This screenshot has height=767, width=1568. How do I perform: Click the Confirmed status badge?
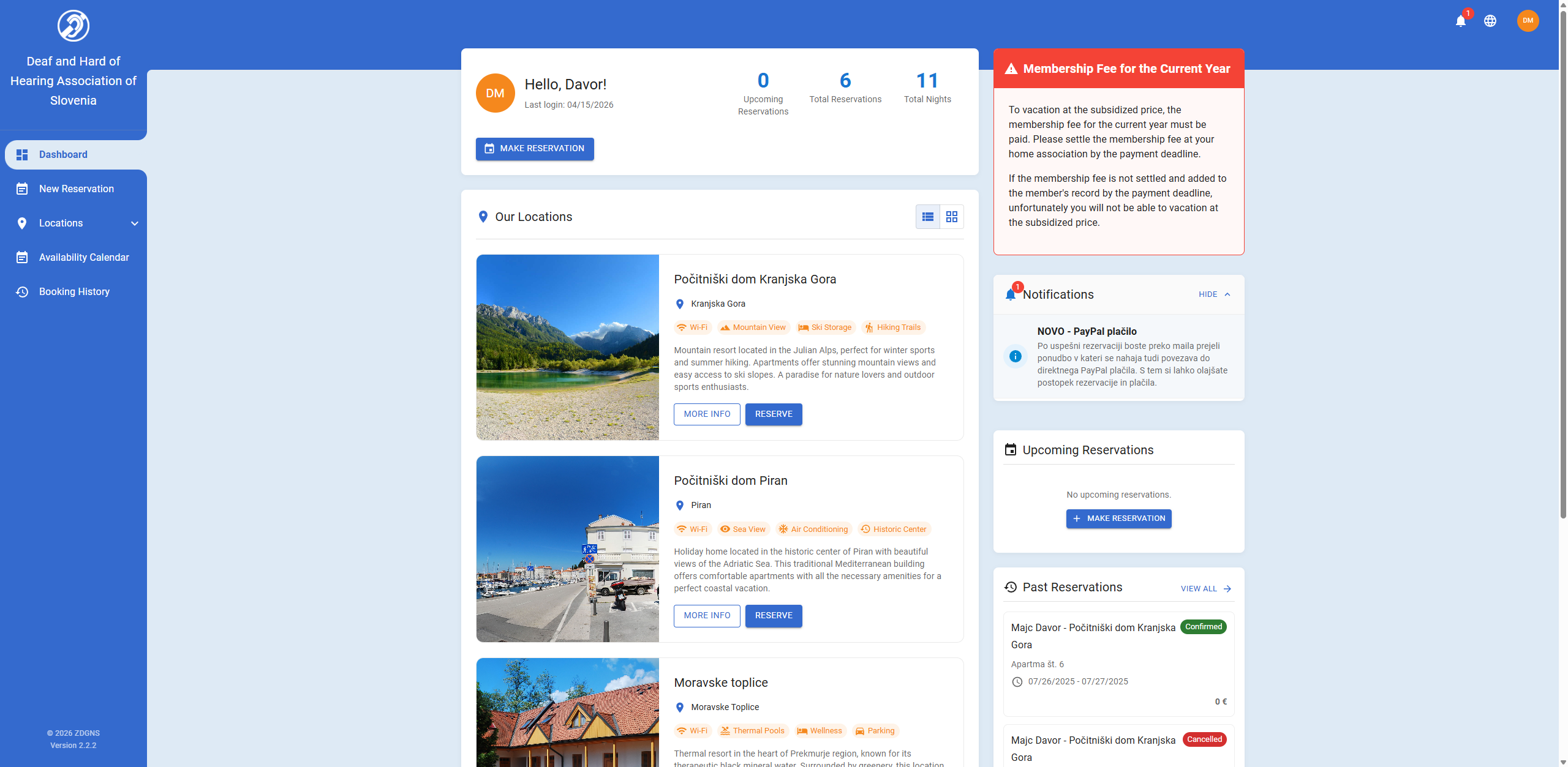click(x=1203, y=627)
